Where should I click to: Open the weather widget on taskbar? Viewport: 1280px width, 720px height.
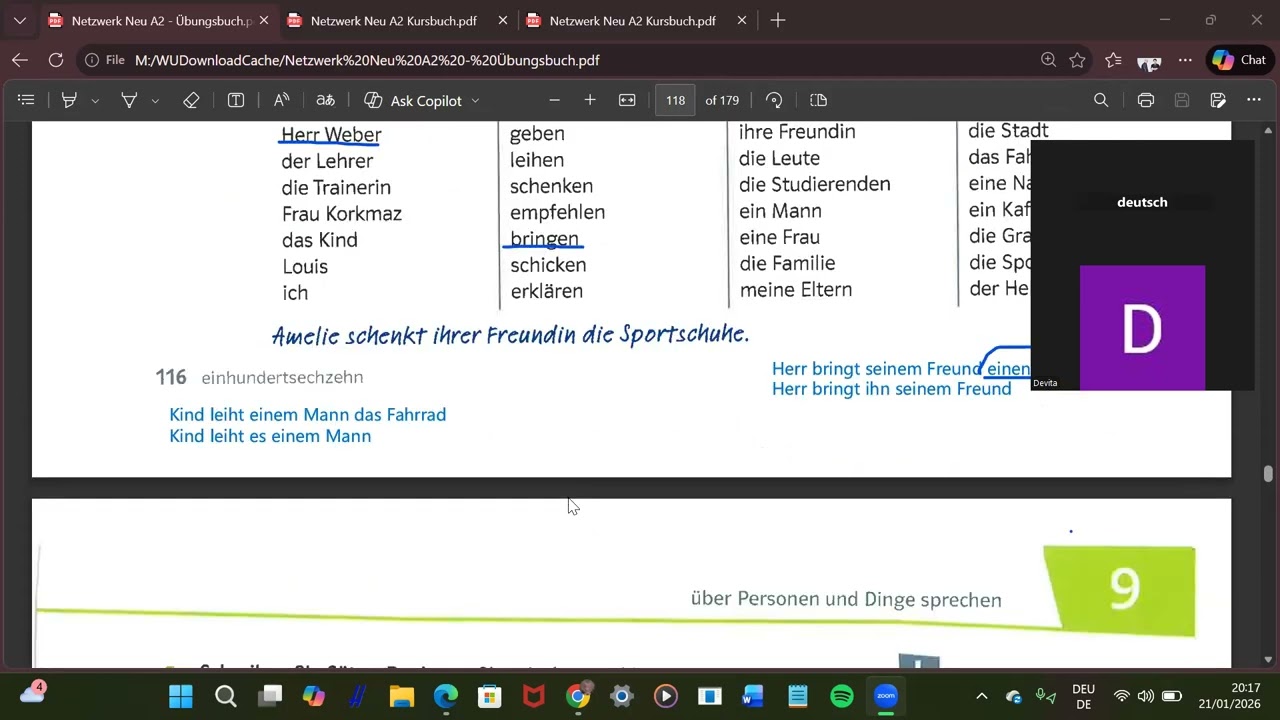(x=32, y=694)
